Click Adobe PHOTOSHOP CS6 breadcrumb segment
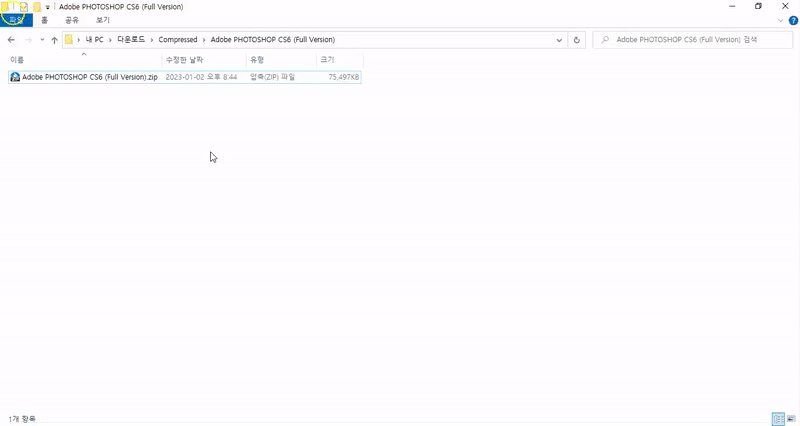 [x=272, y=39]
